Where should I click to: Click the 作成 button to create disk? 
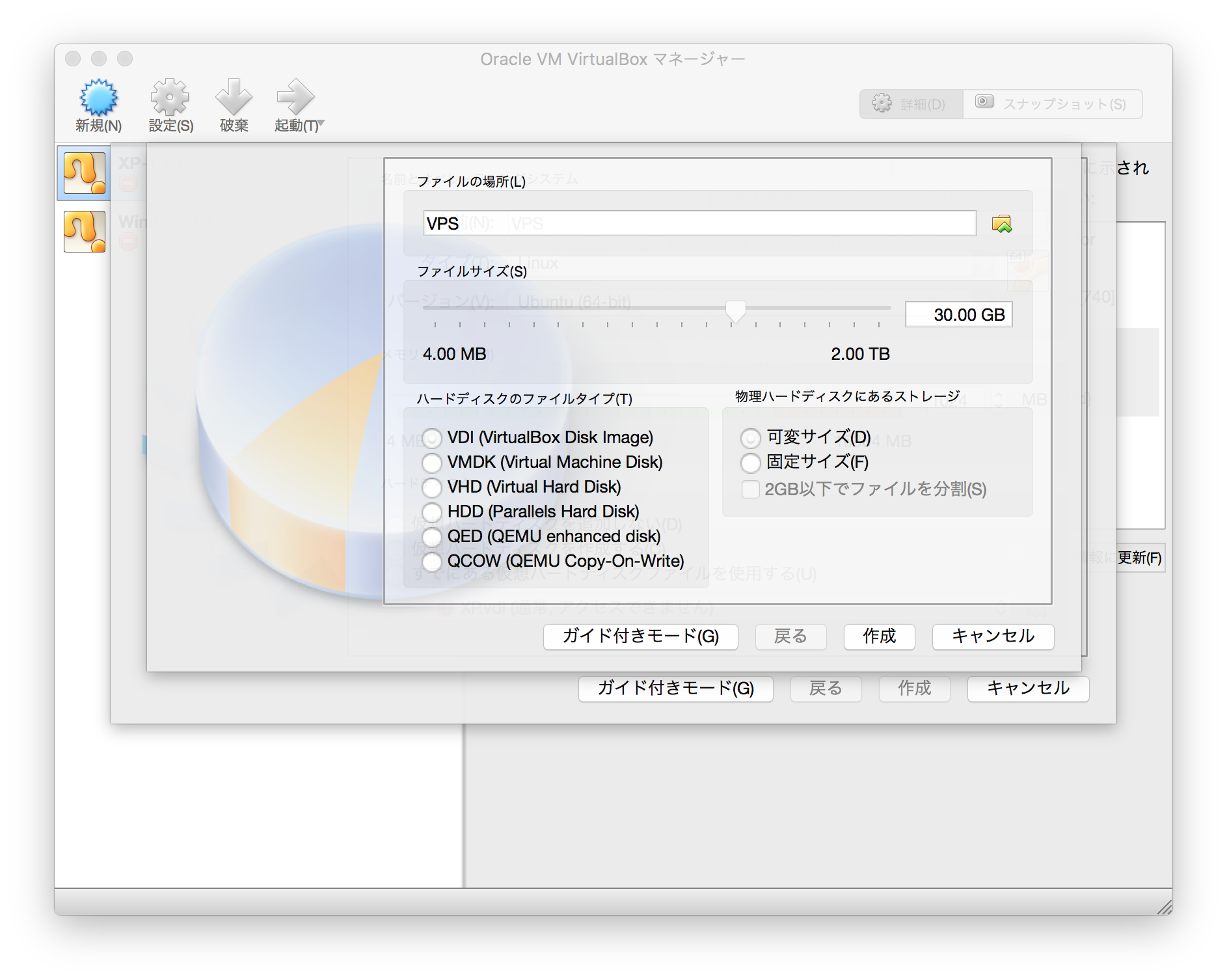(879, 637)
